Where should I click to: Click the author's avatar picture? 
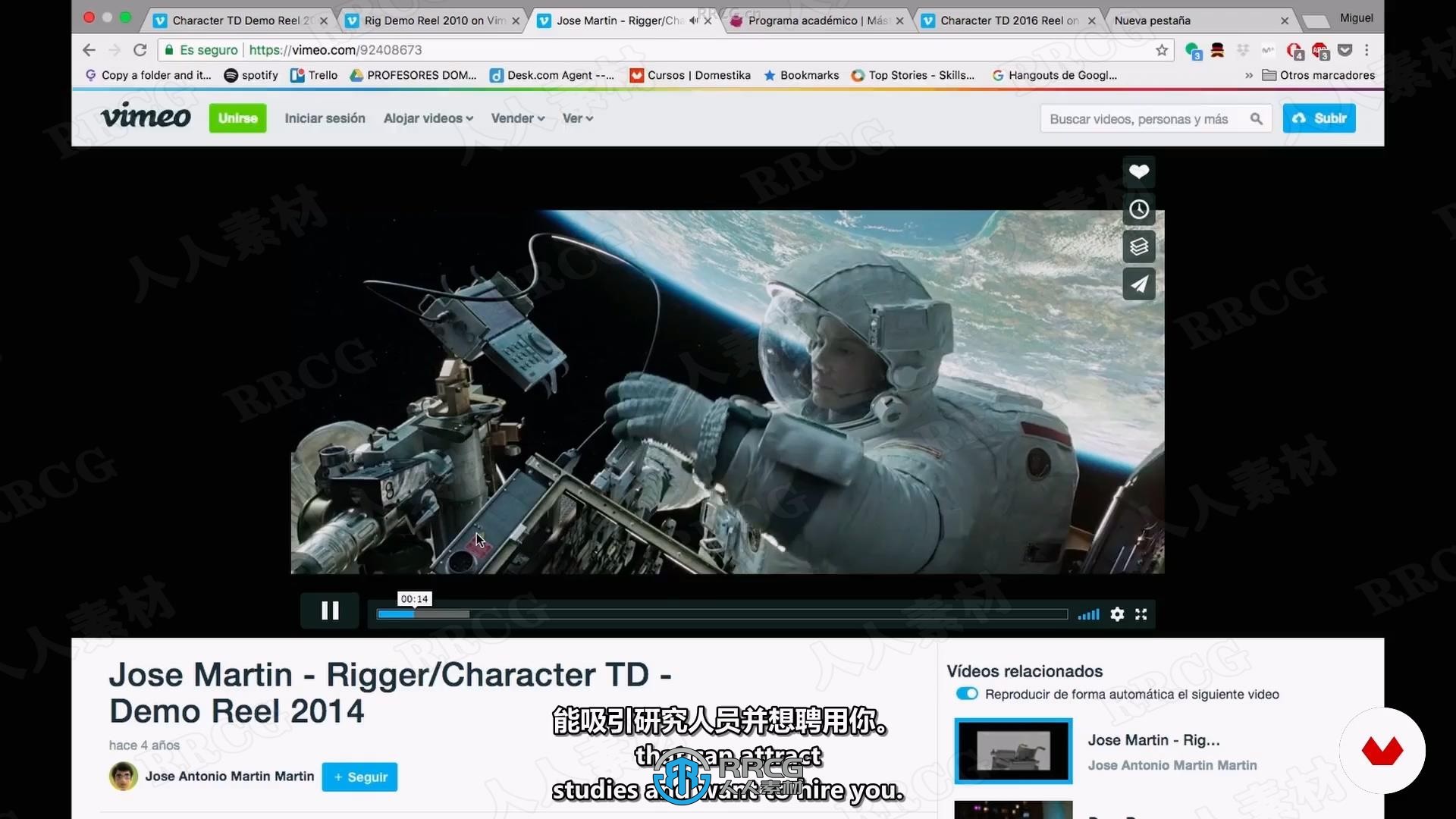tap(123, 777)
